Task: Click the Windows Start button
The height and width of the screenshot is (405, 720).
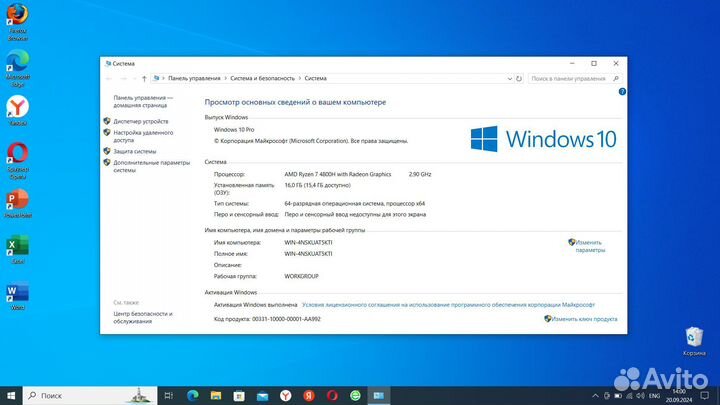Action: [x=11, y=395]
